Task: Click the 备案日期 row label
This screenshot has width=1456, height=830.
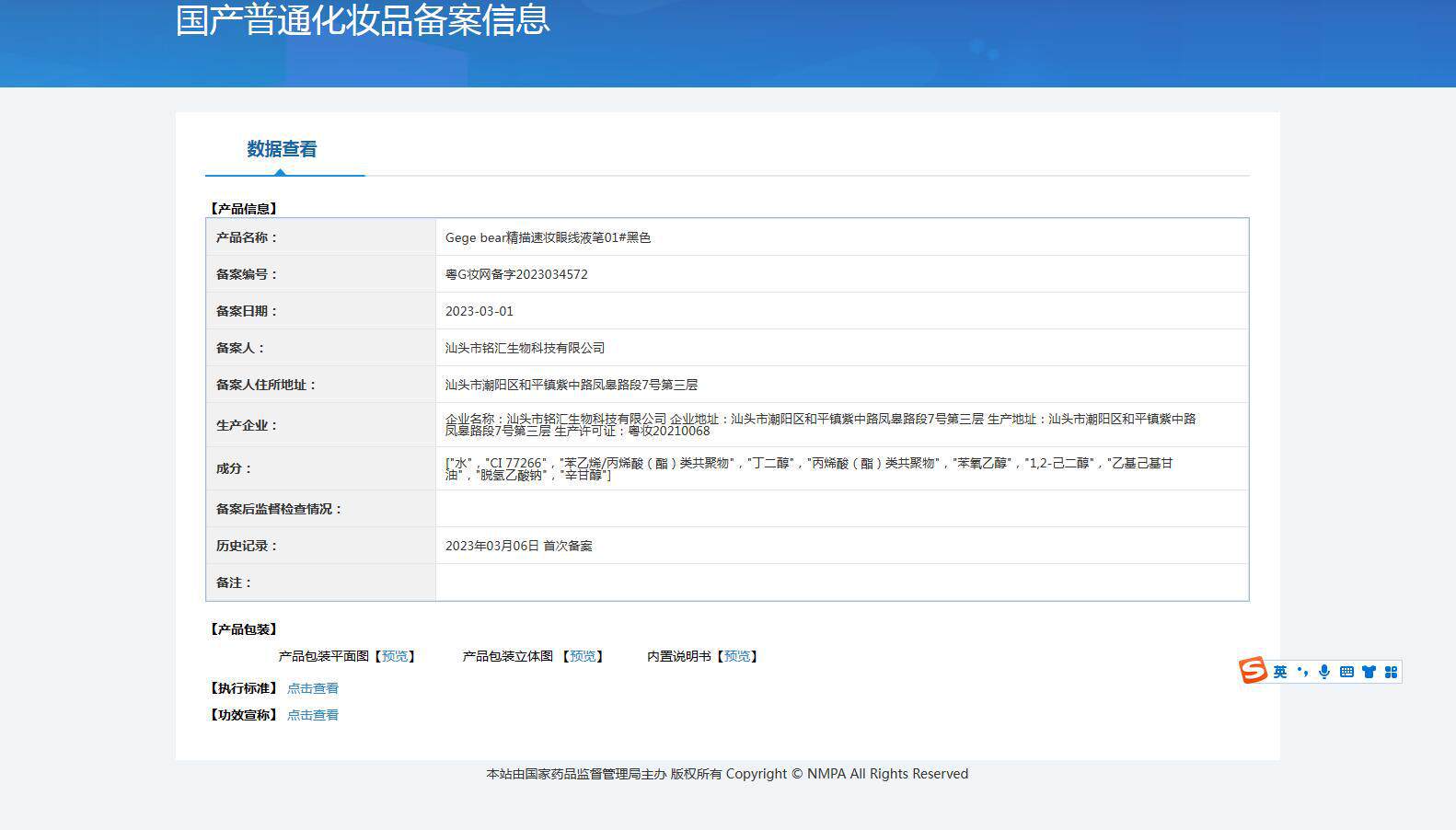Action: [x=247, y=311]
